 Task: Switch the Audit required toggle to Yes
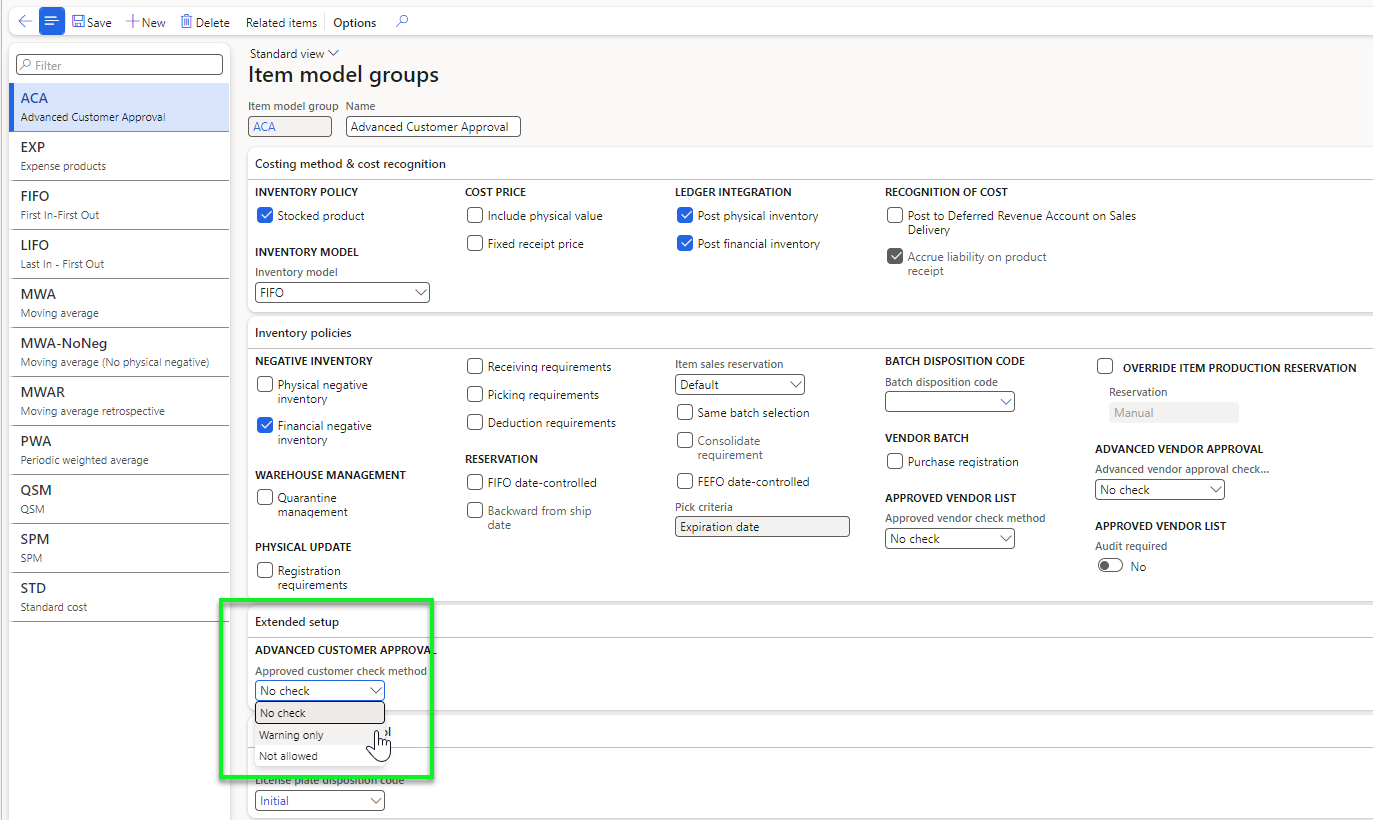[x=1110, y=564]
